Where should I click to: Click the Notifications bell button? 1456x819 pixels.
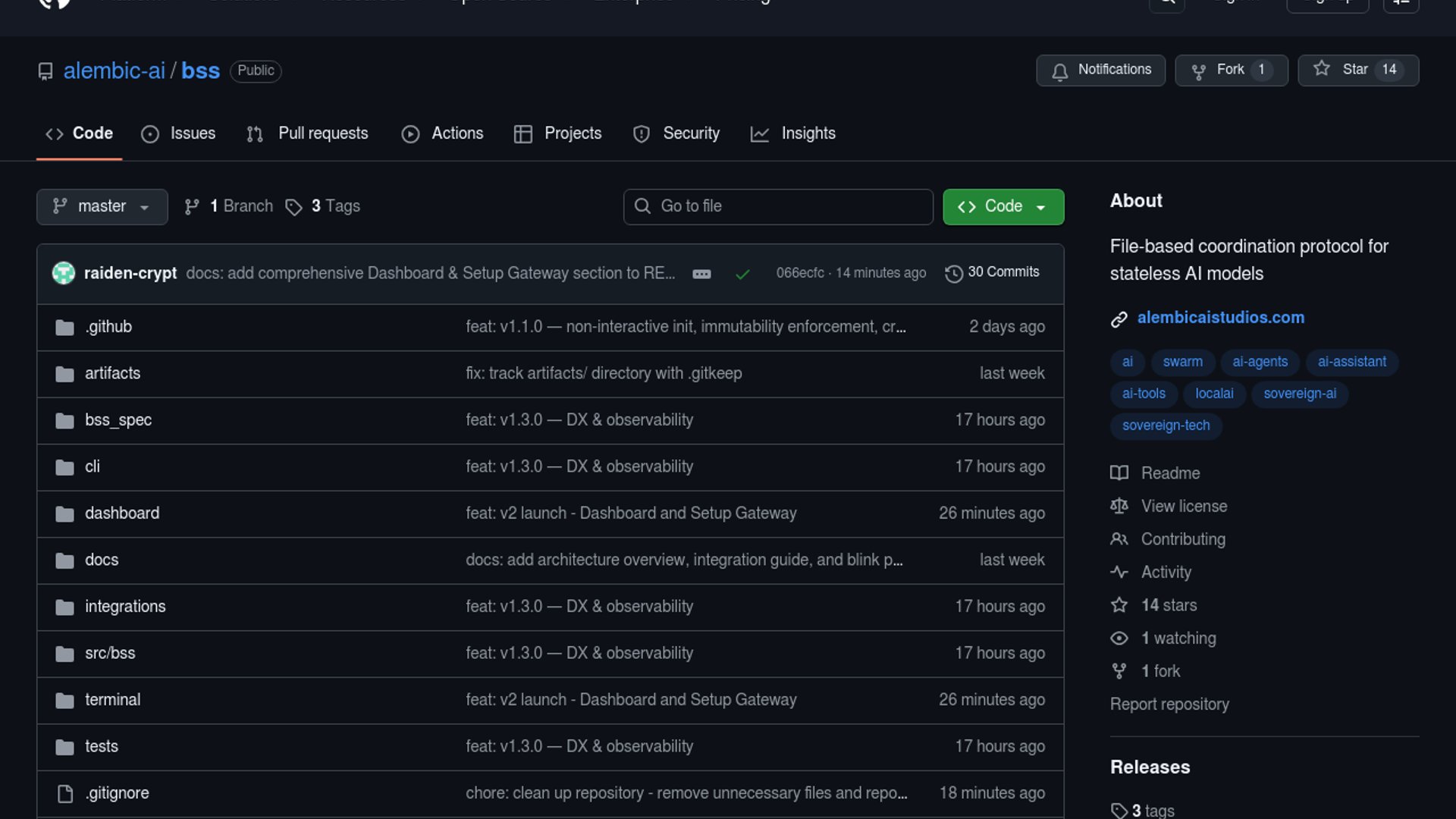coord(1100,70)
